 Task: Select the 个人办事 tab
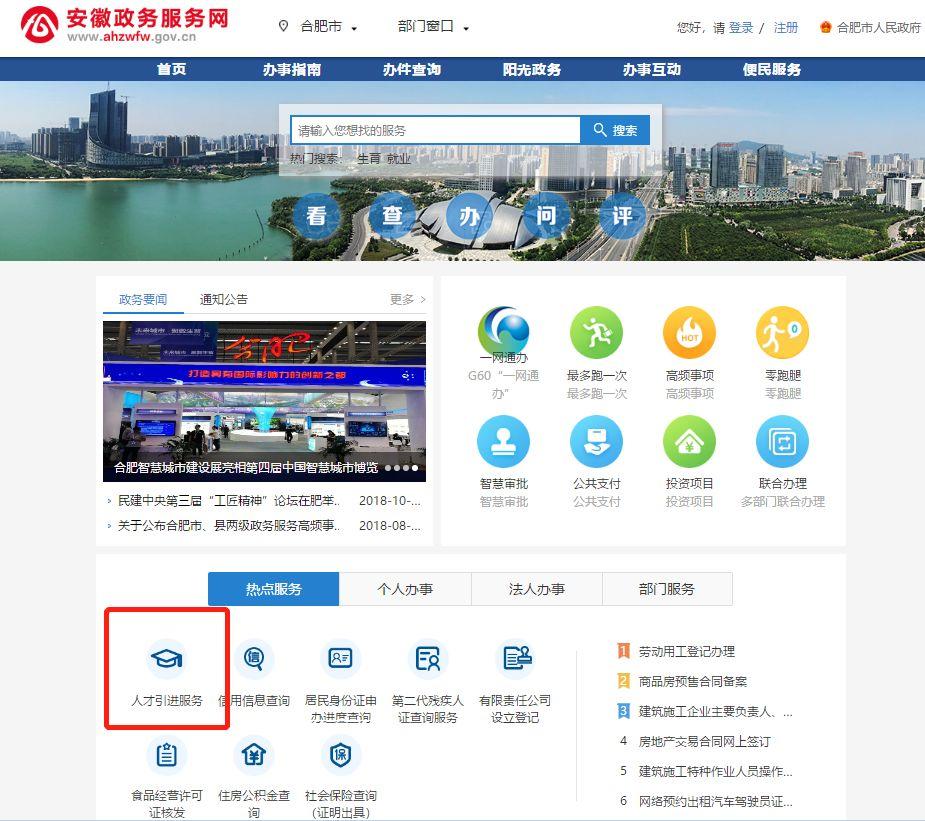click(x=405, y=589)
